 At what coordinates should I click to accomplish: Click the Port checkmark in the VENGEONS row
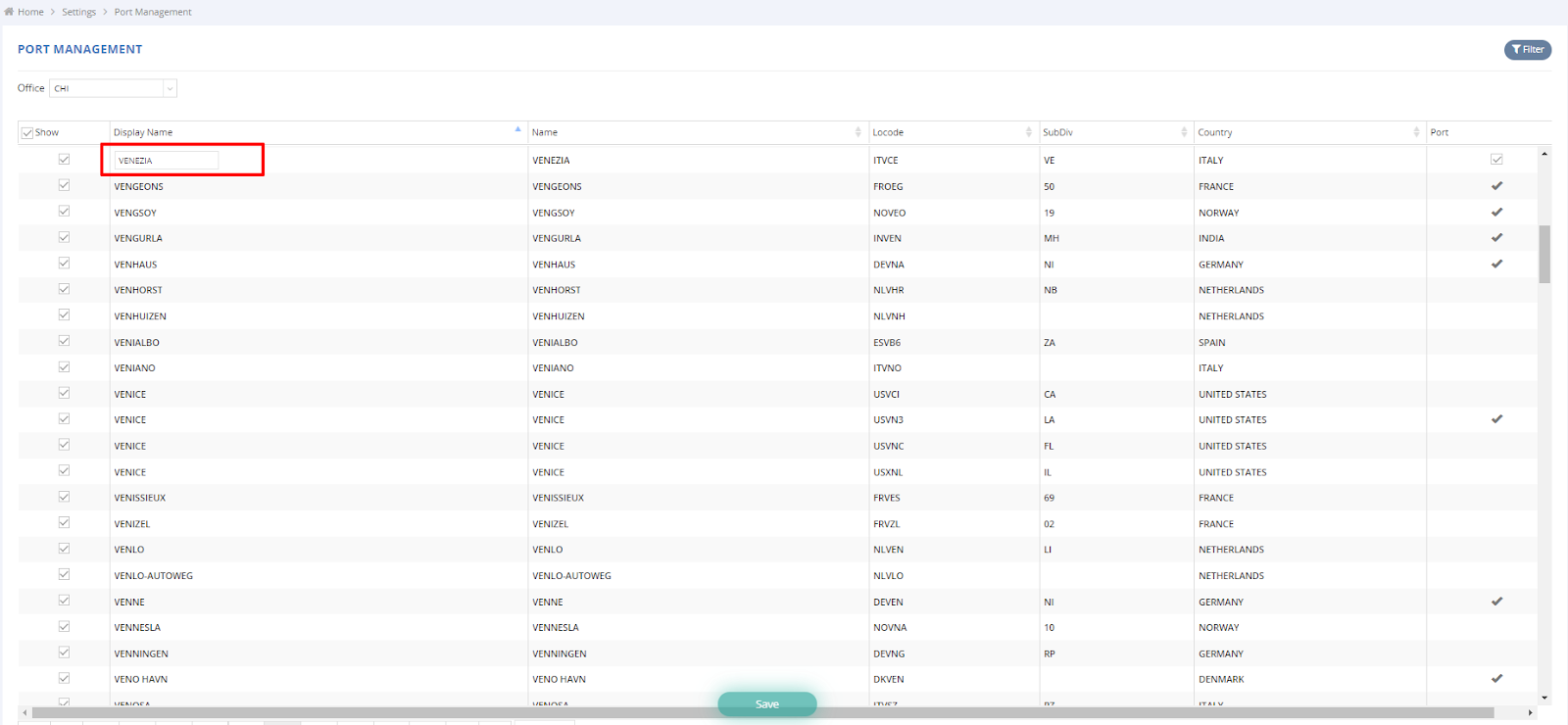click(1496, 186)
